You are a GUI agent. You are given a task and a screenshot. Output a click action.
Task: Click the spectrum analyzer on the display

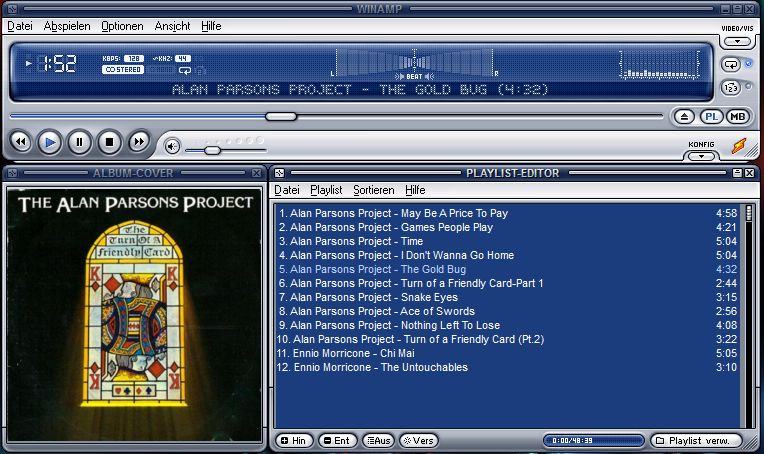tap(660, 64)
